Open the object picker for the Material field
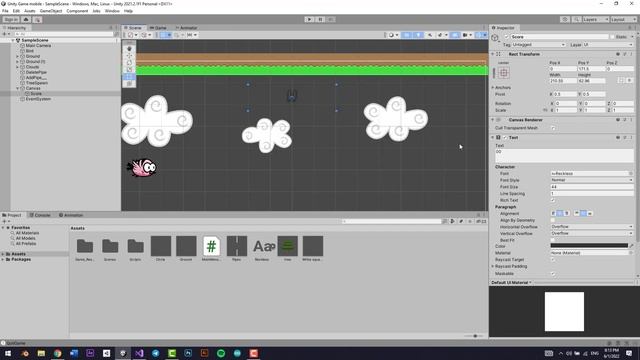 (x=631, y=253)
